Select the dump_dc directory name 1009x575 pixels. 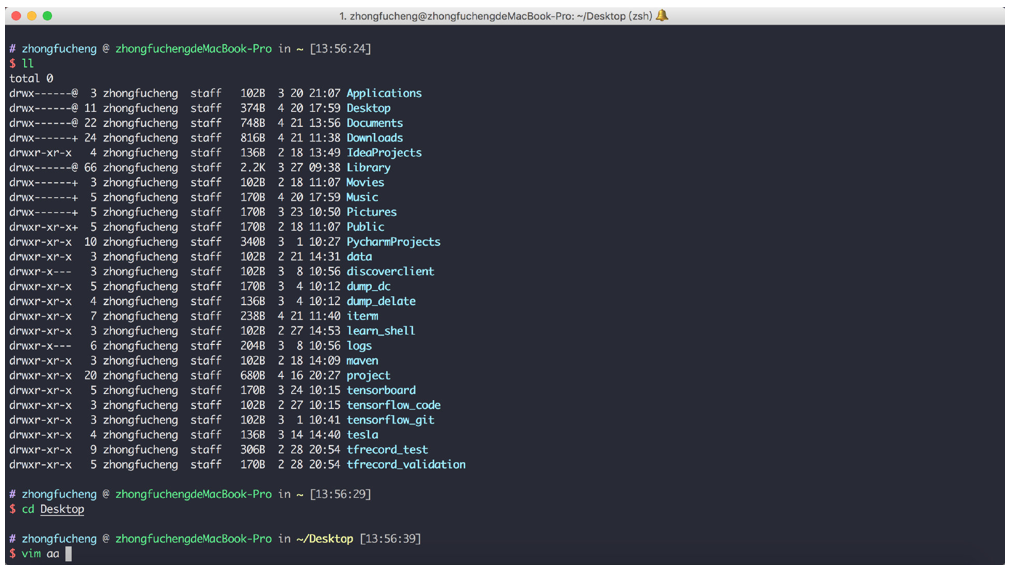(x=369, y=286)
